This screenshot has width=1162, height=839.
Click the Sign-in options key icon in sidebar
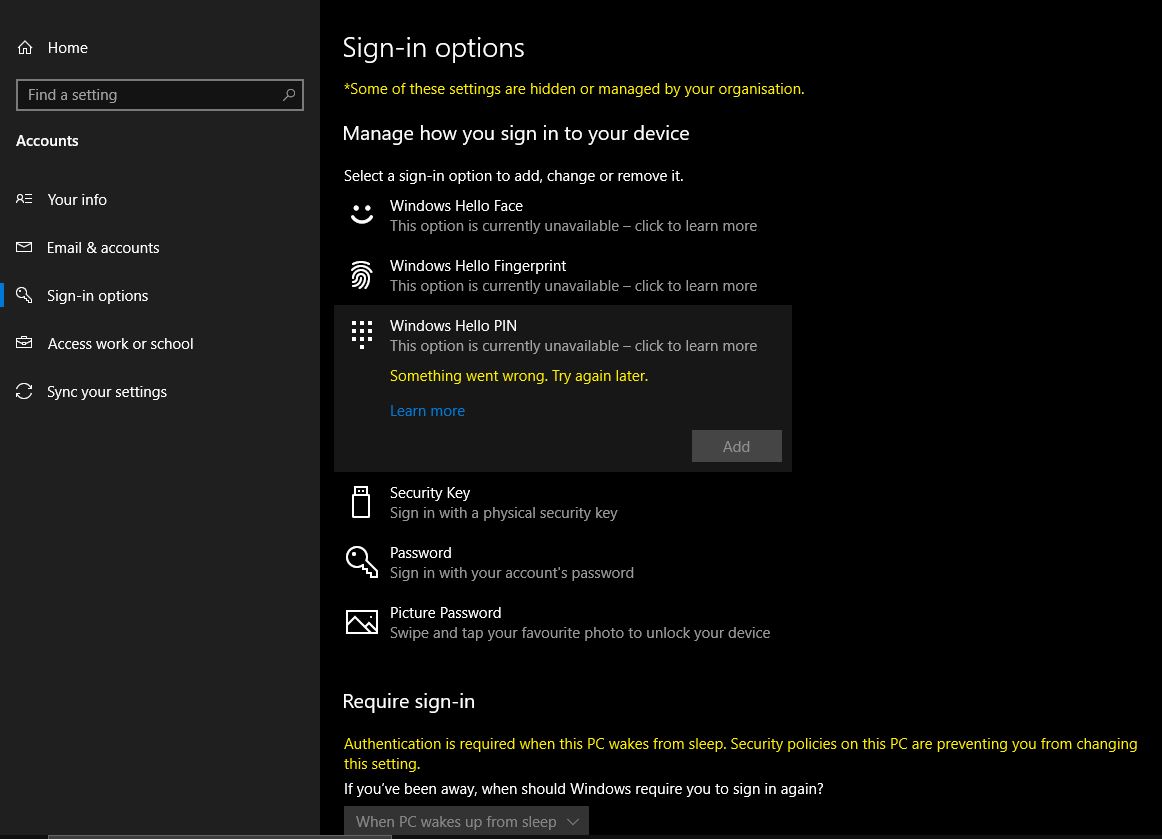pos(24,296)
